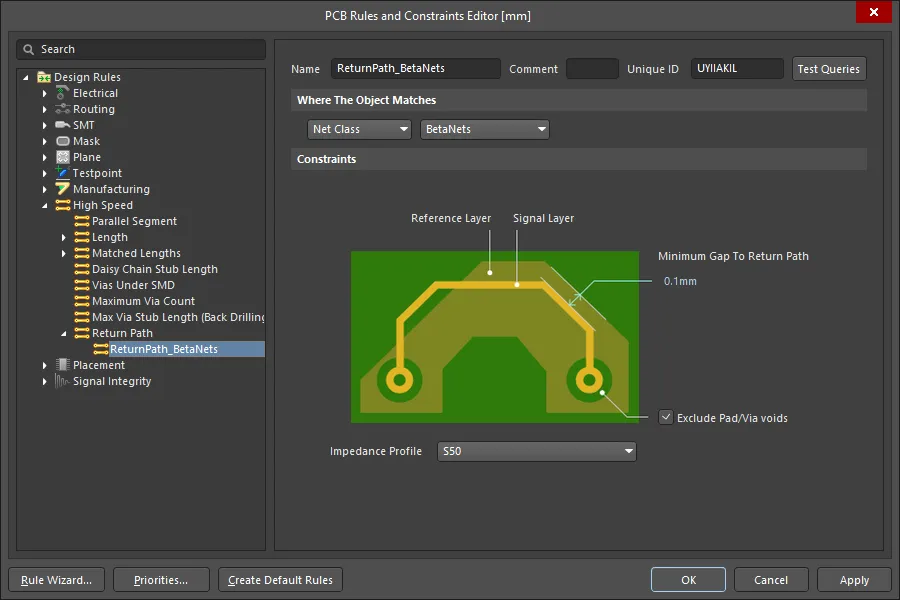The image size is (900, 600).
Task: Click the Electrical rules category icon
Action: tap(63, 93)
